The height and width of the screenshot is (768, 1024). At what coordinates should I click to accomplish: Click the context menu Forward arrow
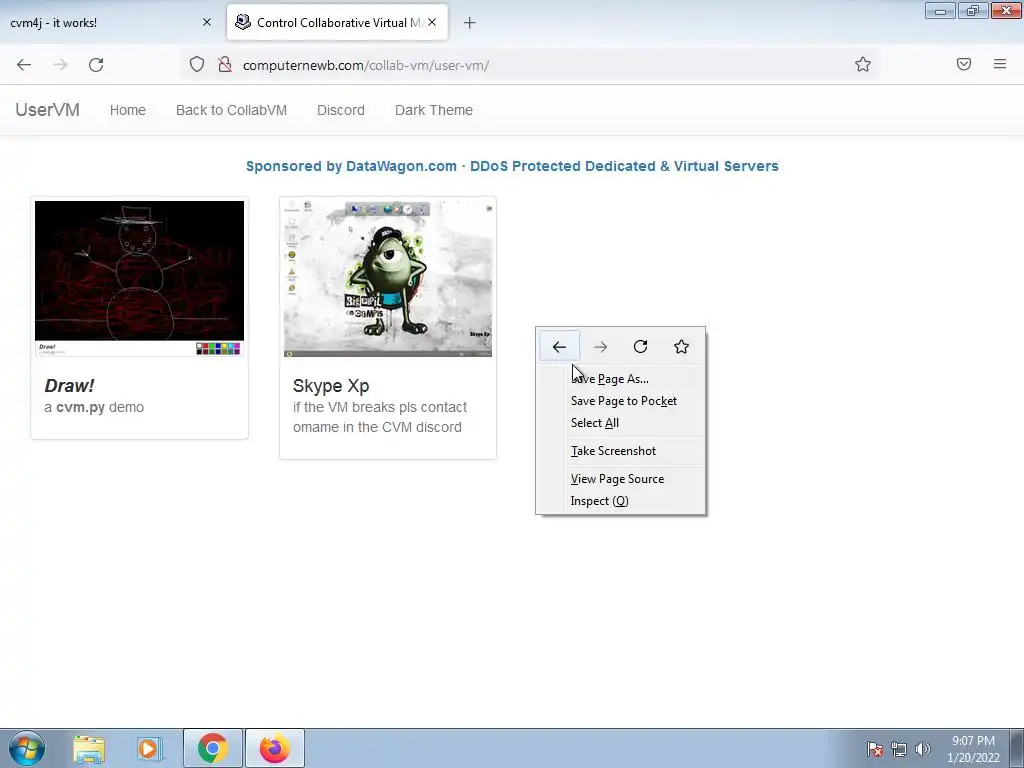point(600,347)
